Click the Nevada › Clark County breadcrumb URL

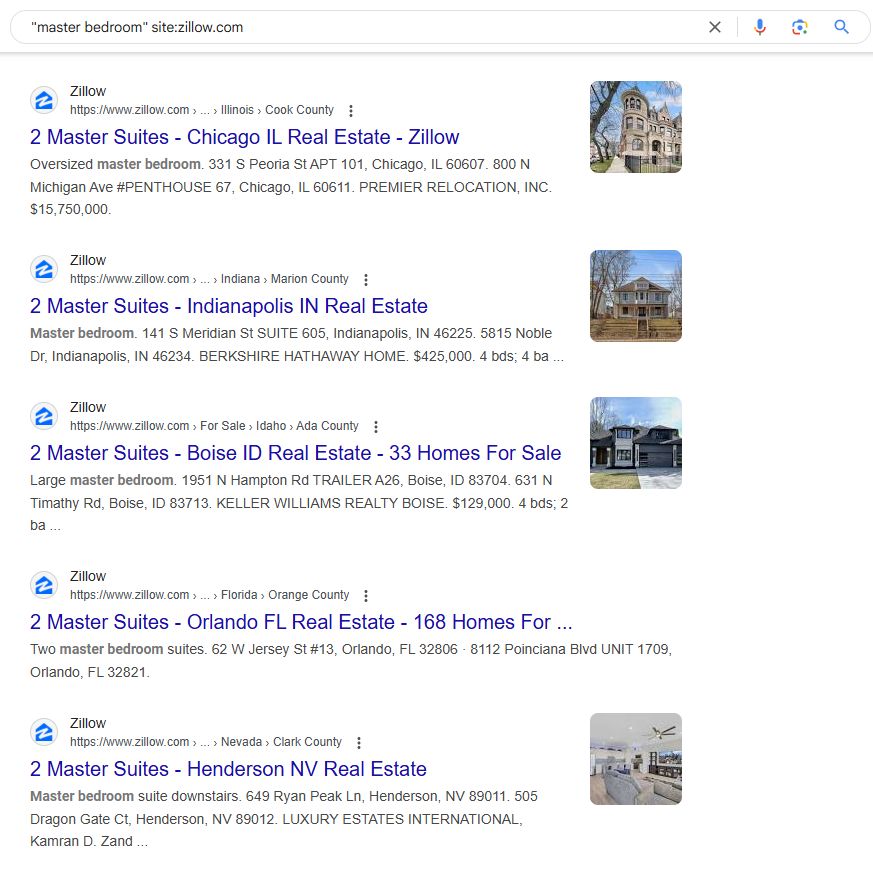pos(206,742)
